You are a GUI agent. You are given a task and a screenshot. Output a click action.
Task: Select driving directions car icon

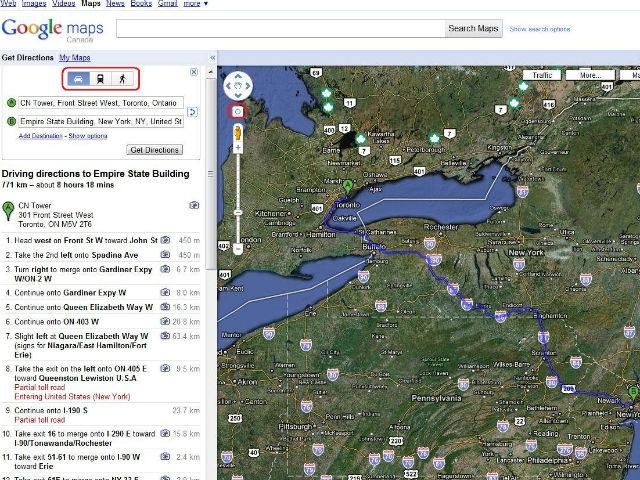pyautogui.click(x=79, y=77)
